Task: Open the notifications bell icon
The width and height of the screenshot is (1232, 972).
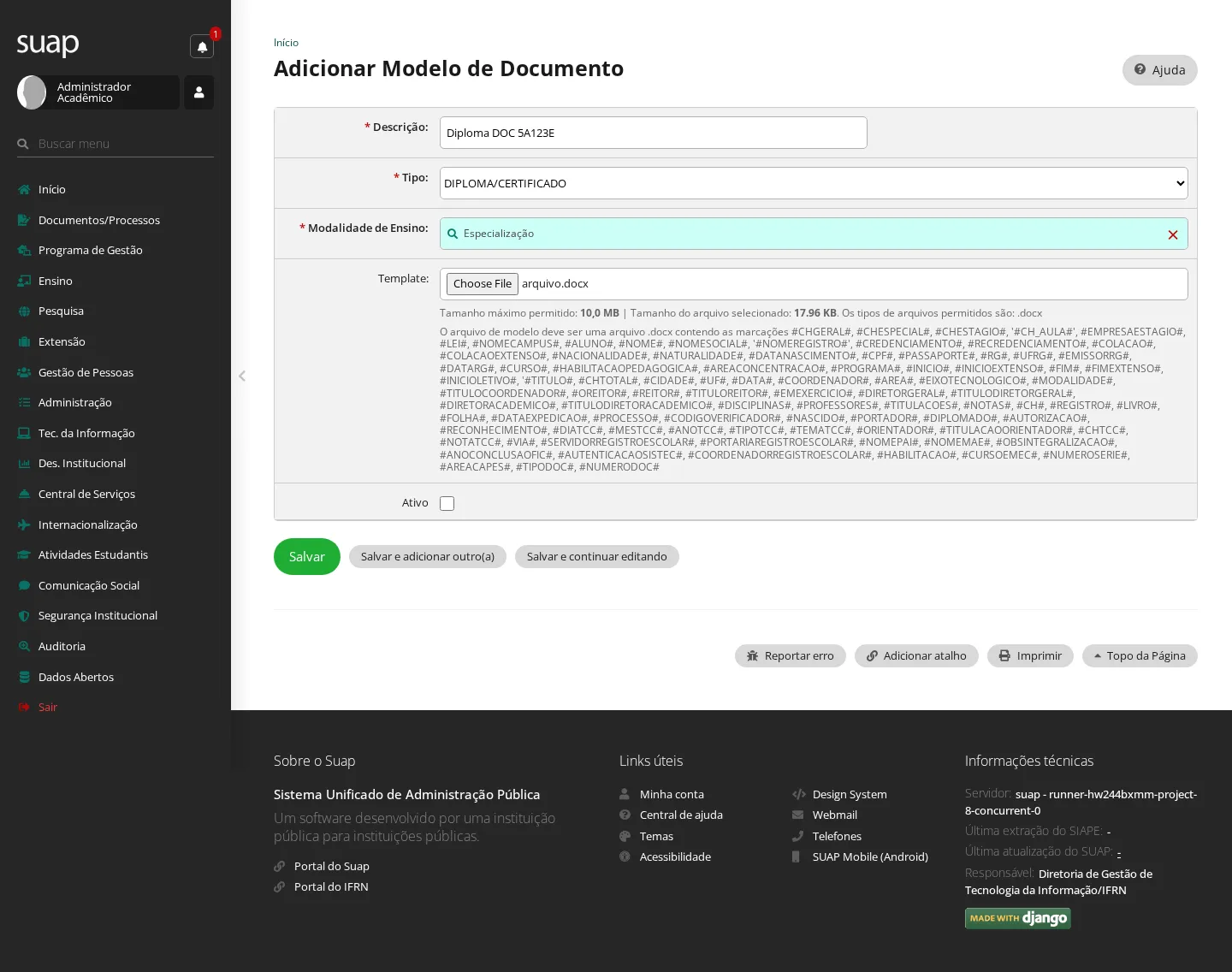Action: coord(202,46)
